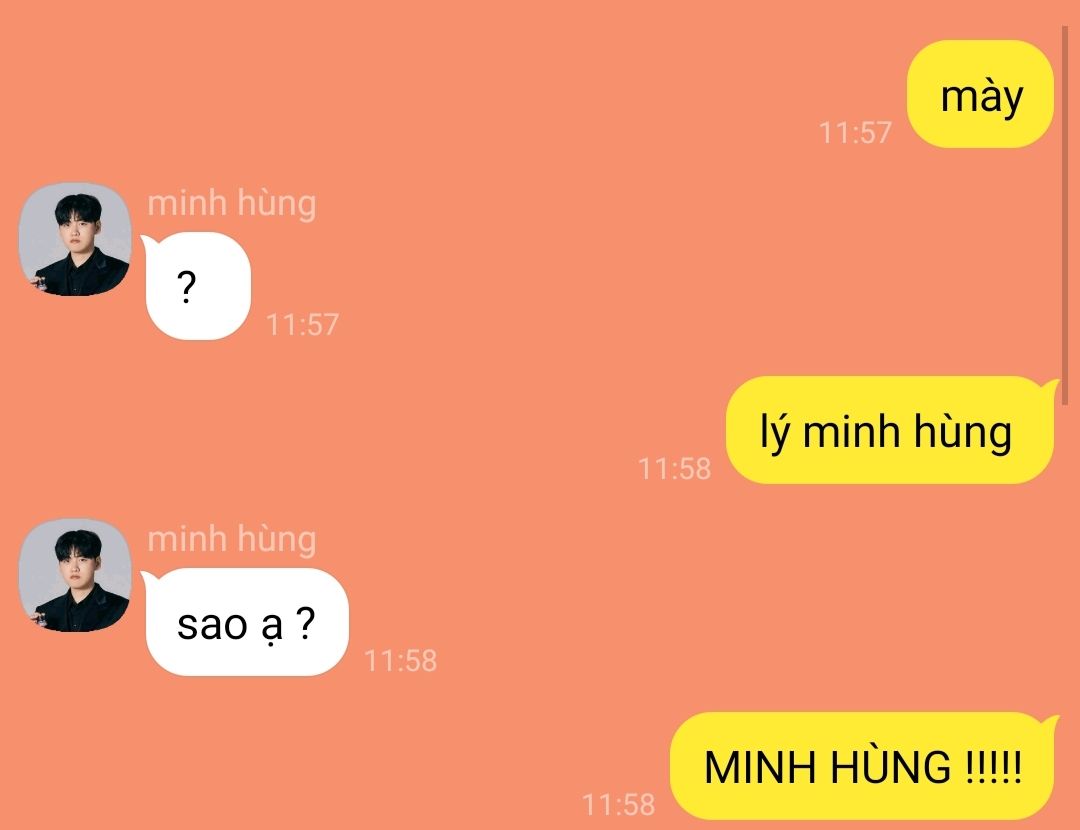
Task: Open minh hùng's avatar beside "sao ạ ?"
Action: (75, 575)
